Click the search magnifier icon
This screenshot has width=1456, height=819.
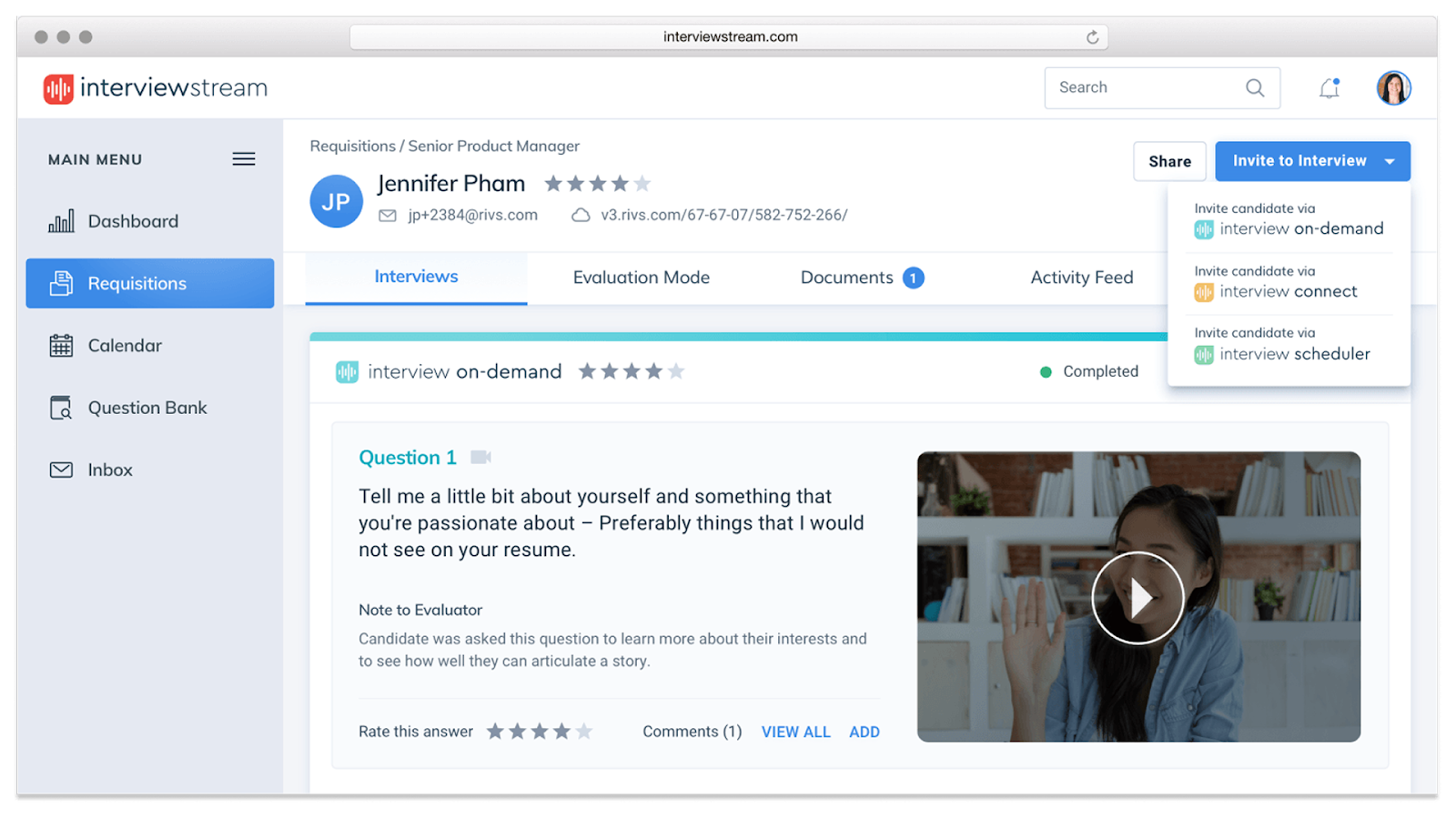[1255, 87]
